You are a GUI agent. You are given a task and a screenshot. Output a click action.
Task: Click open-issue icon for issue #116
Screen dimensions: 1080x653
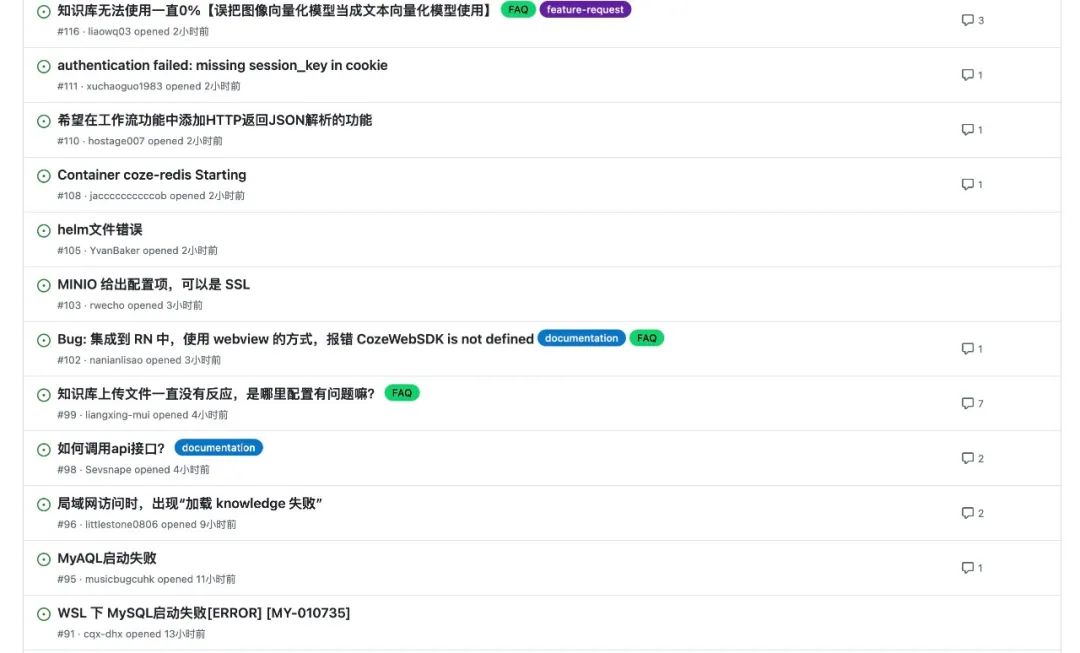tap(43, 12)
